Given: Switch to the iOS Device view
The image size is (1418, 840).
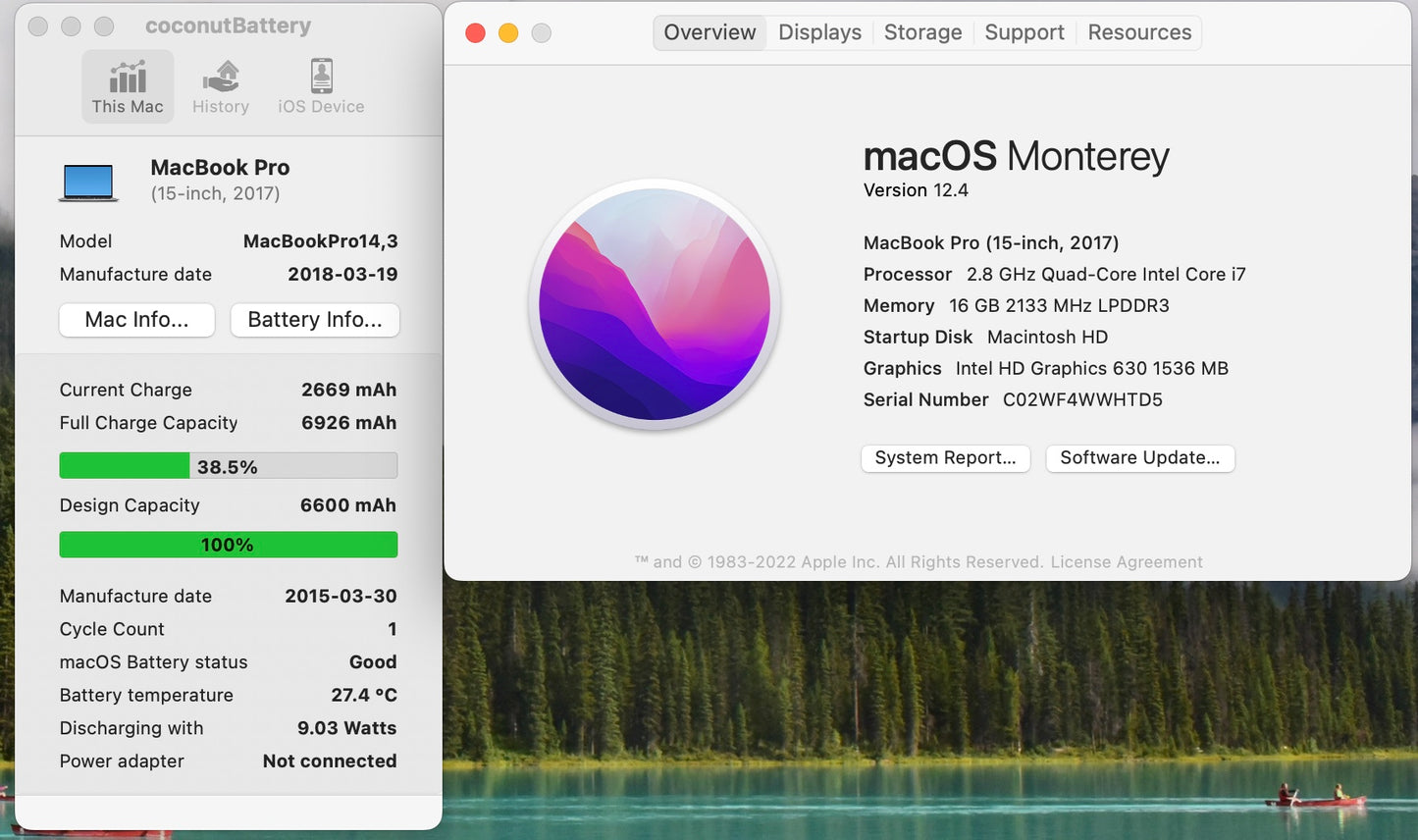Looking at the screenshot, I should (320, 86).
